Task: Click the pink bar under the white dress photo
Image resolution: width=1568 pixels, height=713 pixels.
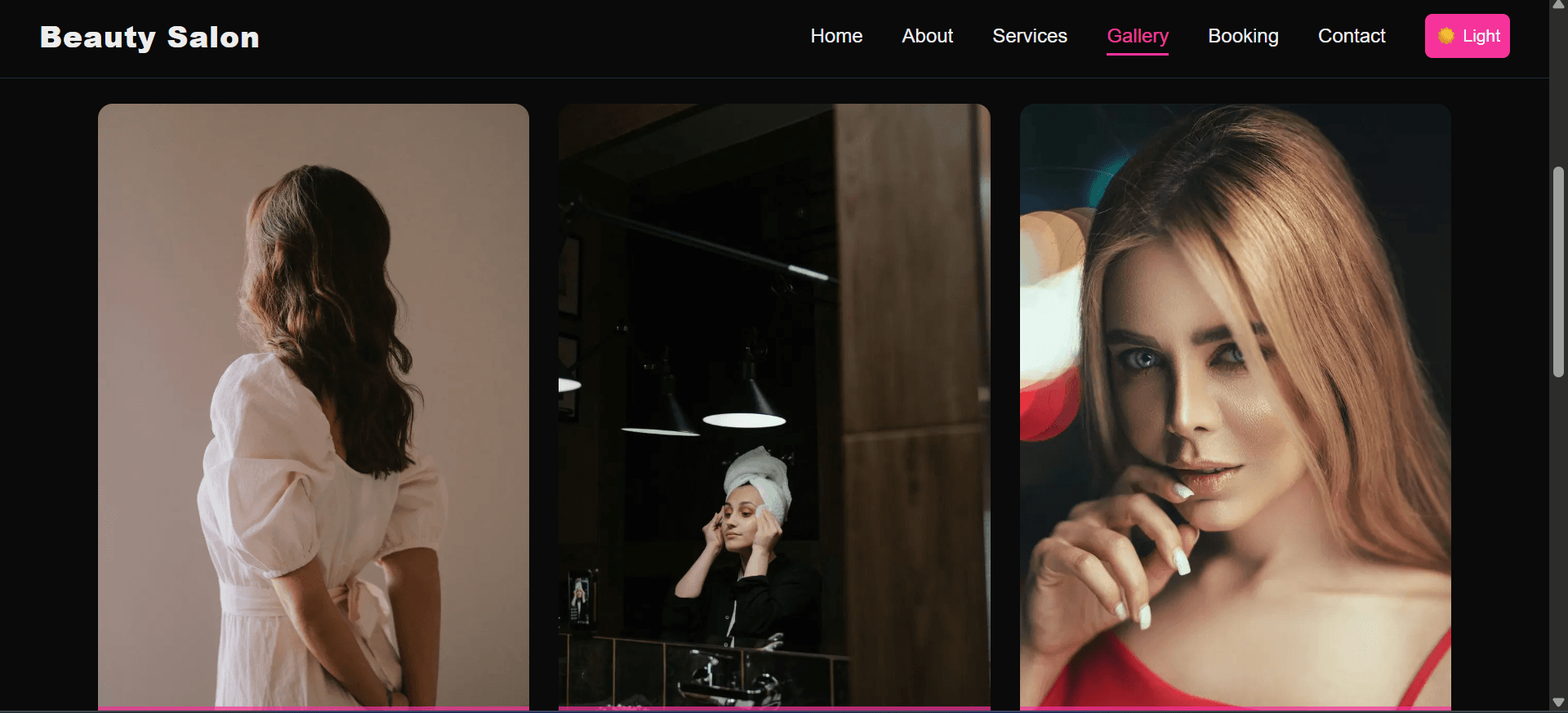Action: [314, 708]
